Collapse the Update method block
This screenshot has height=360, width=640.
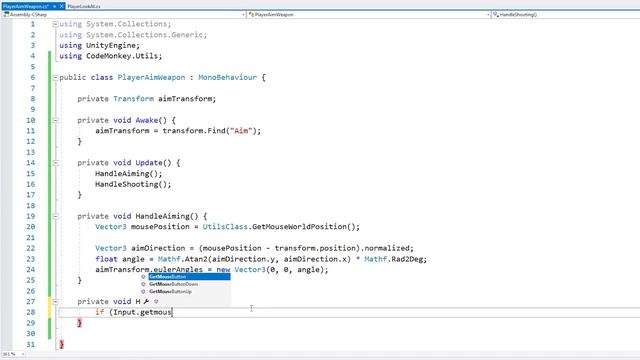click(56, 163)
